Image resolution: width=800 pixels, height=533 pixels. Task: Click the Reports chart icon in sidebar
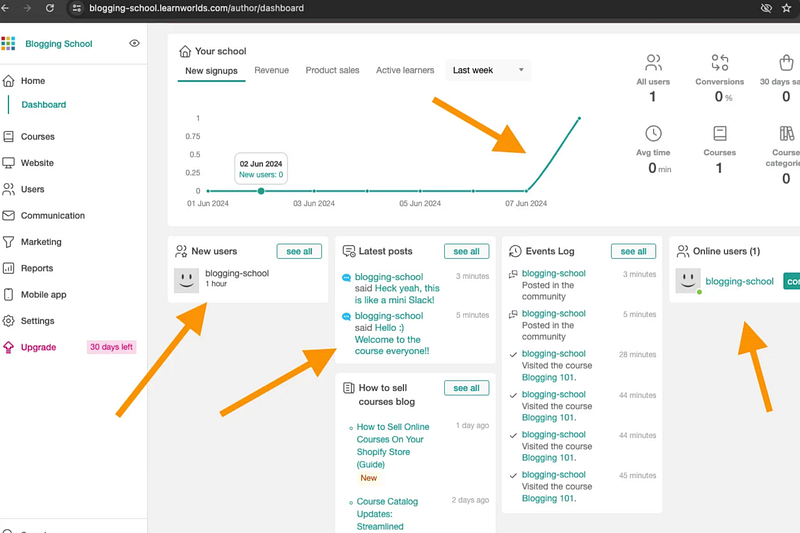pyautogui.click(x=8, y=268)
